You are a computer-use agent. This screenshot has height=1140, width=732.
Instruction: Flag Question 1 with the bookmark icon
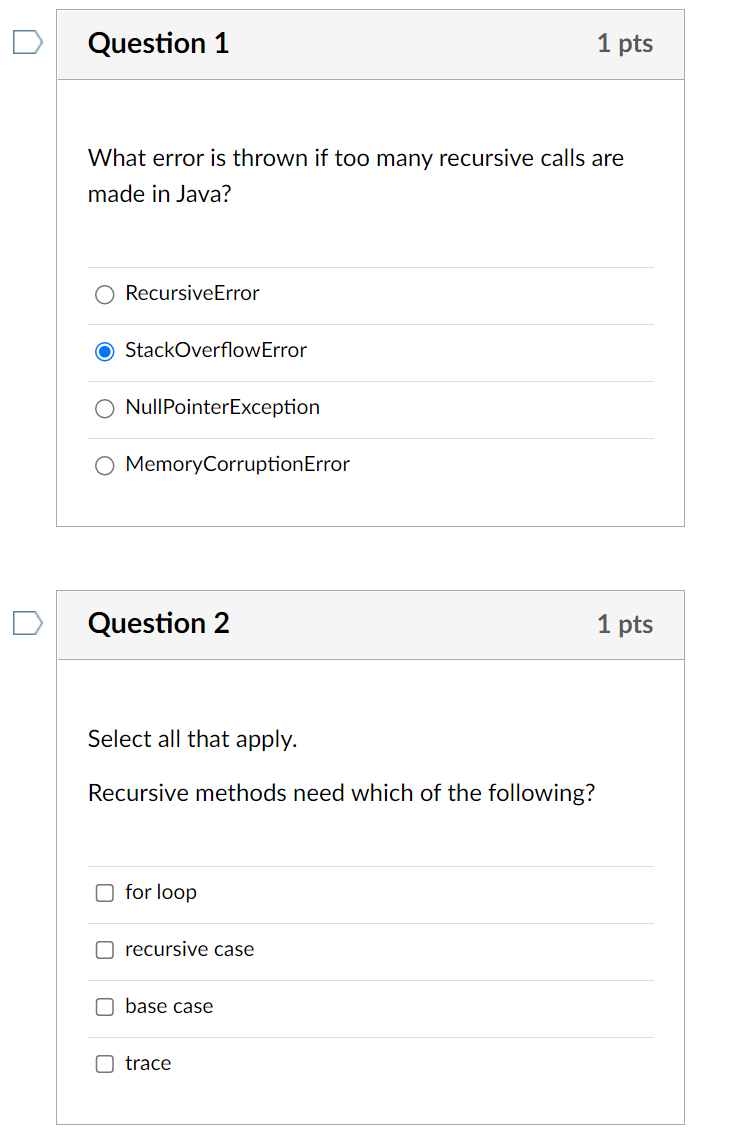pos(28,42)
